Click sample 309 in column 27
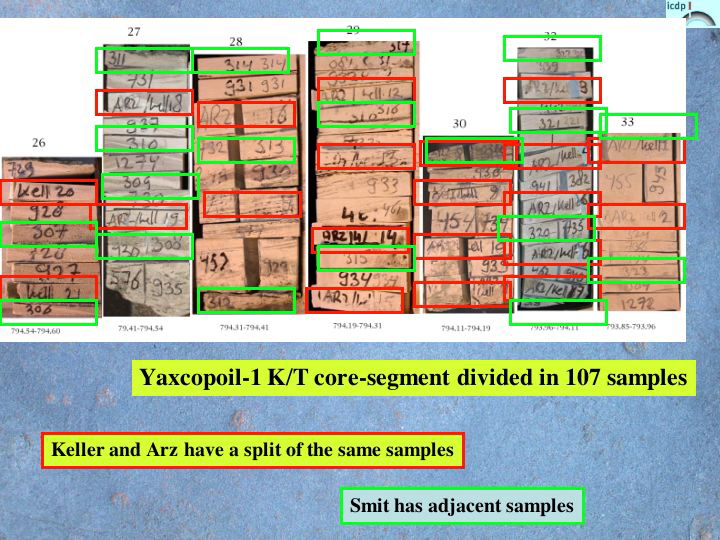Screen dimensions: 720x540 coord(150,186)
